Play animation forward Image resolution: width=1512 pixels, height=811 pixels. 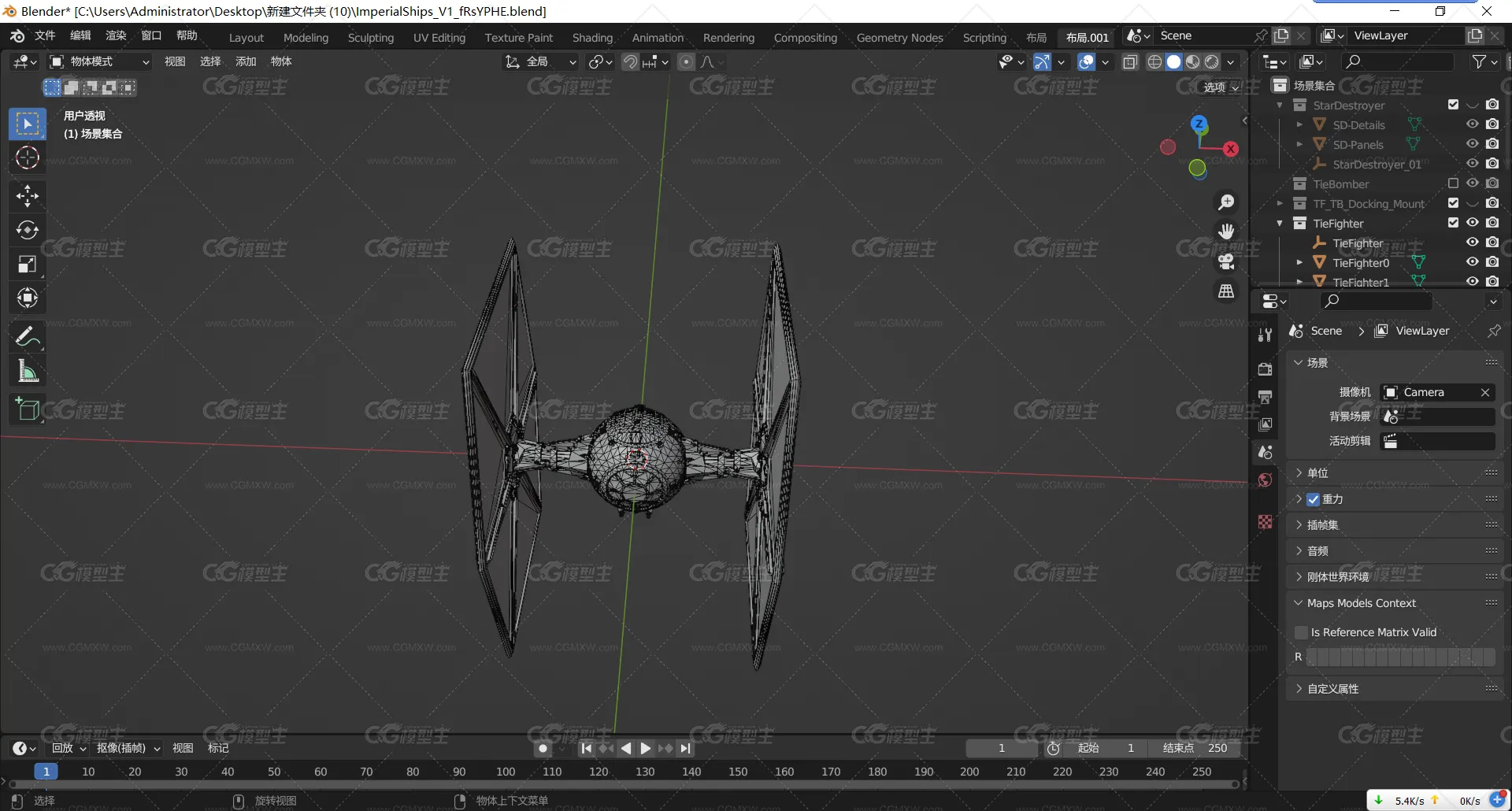pos(646,748)
